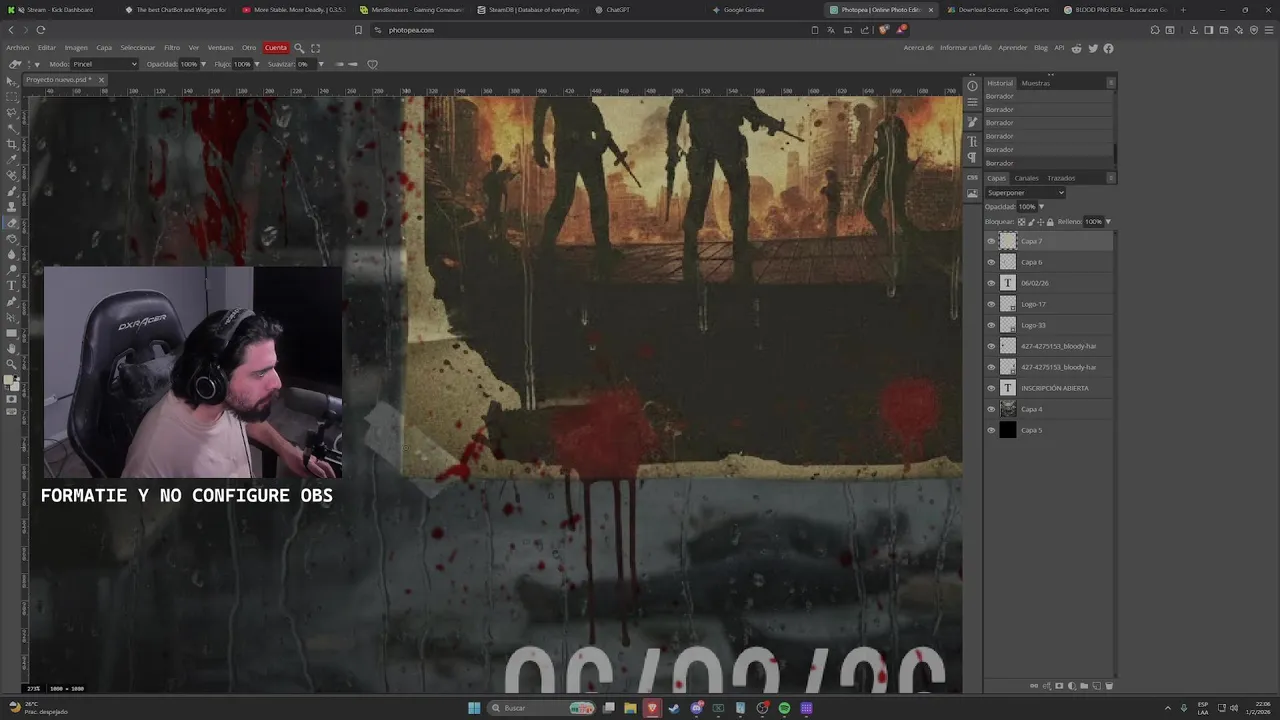Select the Move tool in toolbar
This screenshot has width=1280, height=720.
[x=12, y=81]
